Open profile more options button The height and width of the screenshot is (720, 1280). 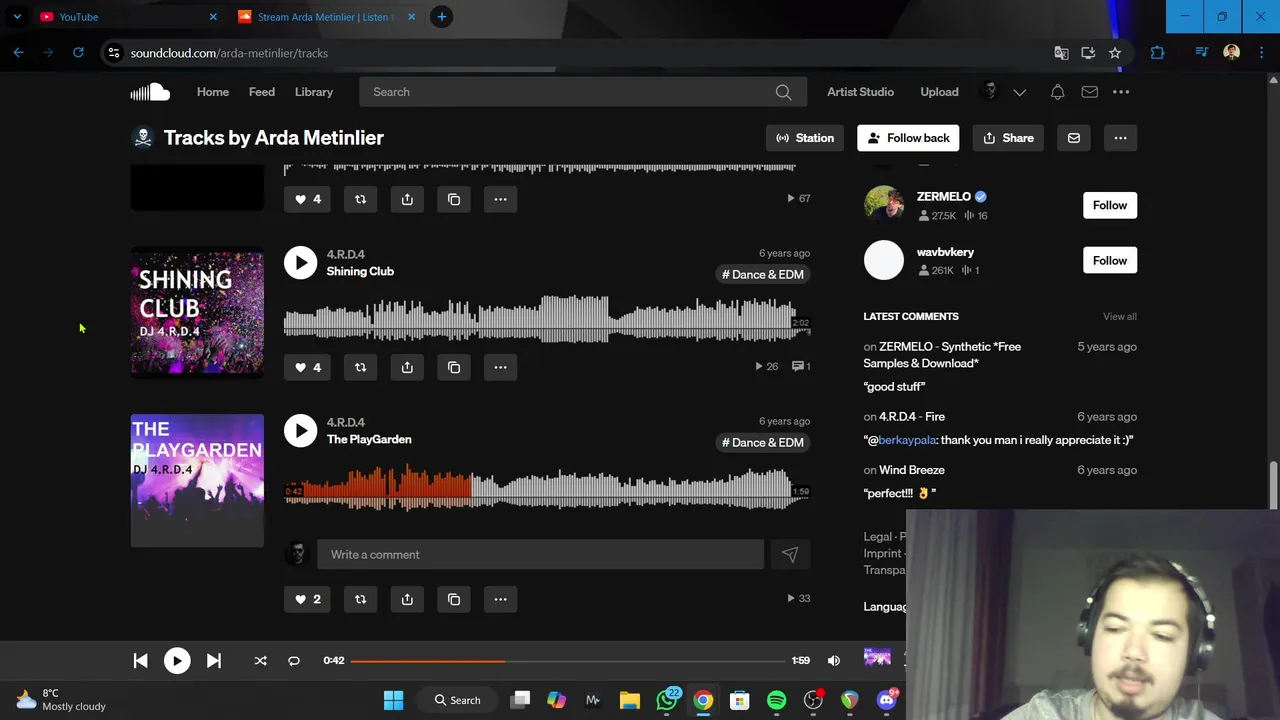tap(1120, 138)
